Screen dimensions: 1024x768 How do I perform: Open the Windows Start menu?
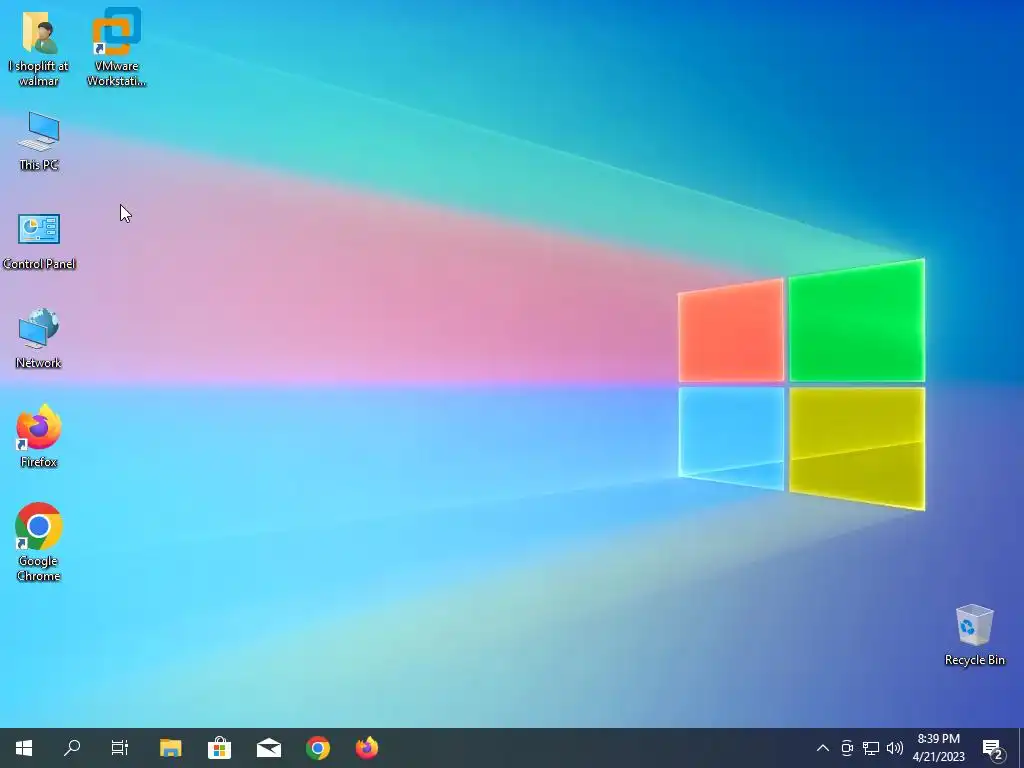coord(24,748)
